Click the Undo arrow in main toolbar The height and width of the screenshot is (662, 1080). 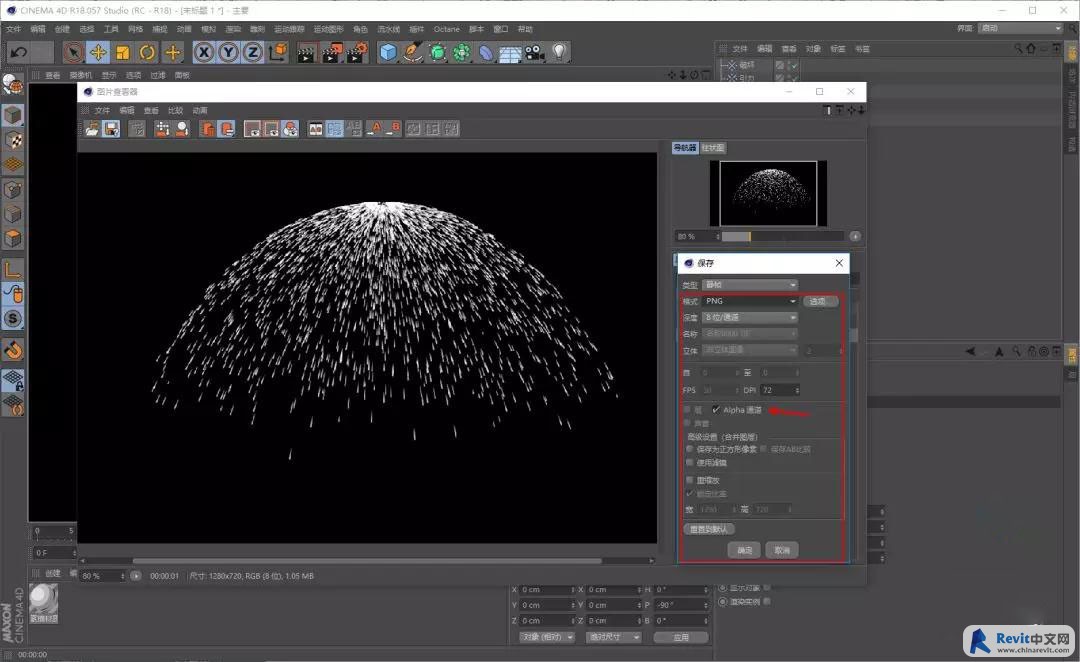(19, 52)
